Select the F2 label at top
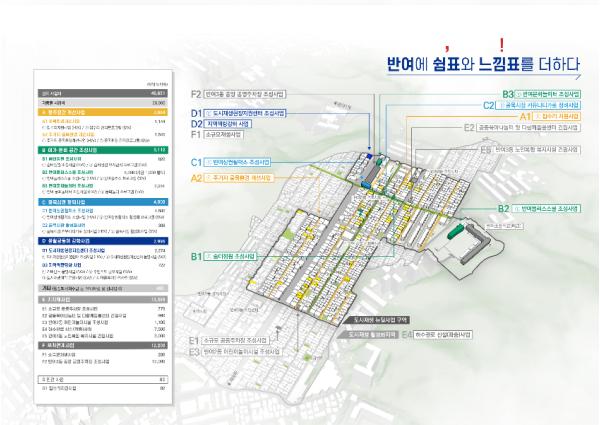Image resolution: width=600 pixels, height=425 pixels. pos(197,92)
